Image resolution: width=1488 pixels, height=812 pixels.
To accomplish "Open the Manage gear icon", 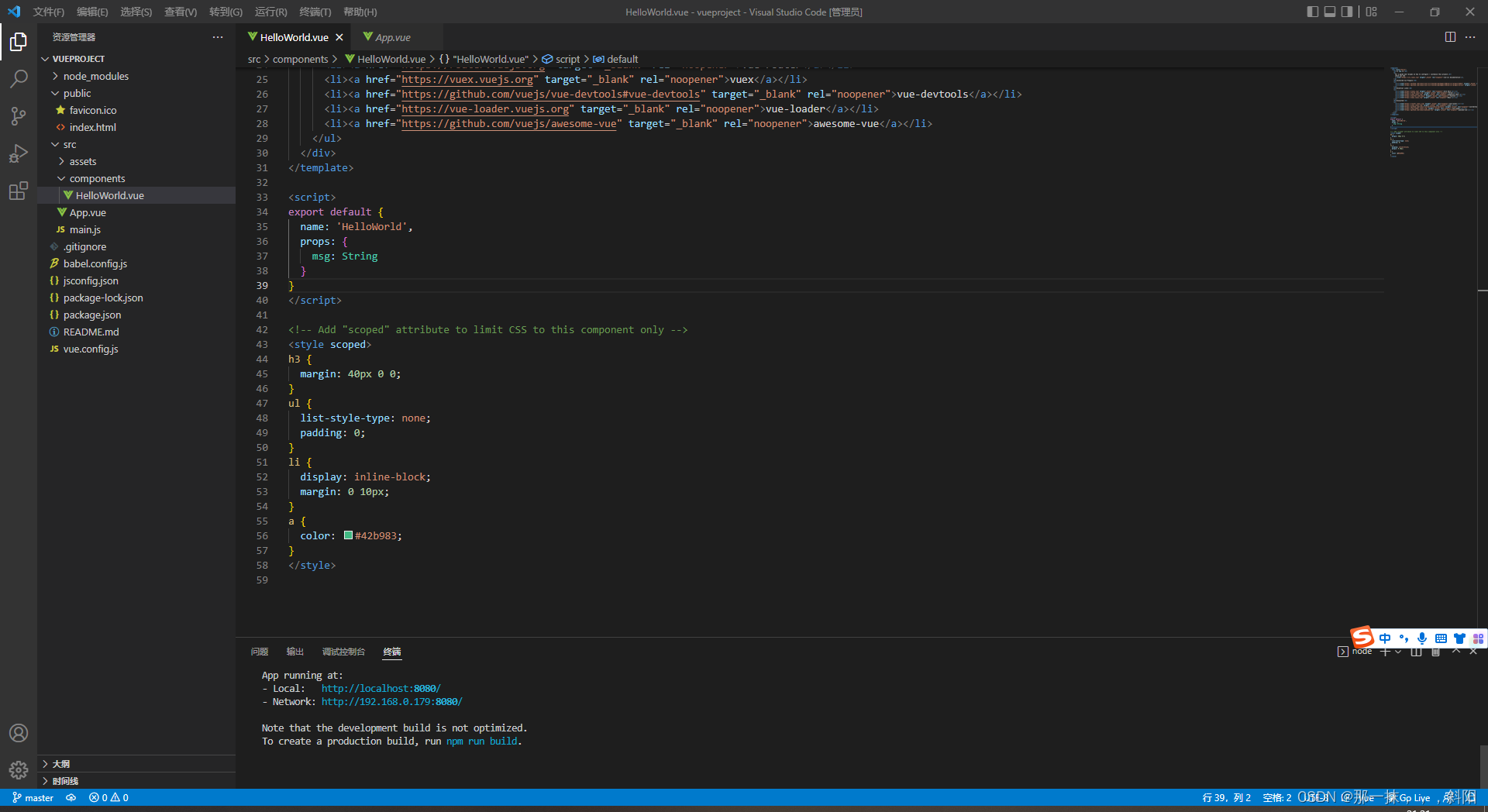I will 19,770.
